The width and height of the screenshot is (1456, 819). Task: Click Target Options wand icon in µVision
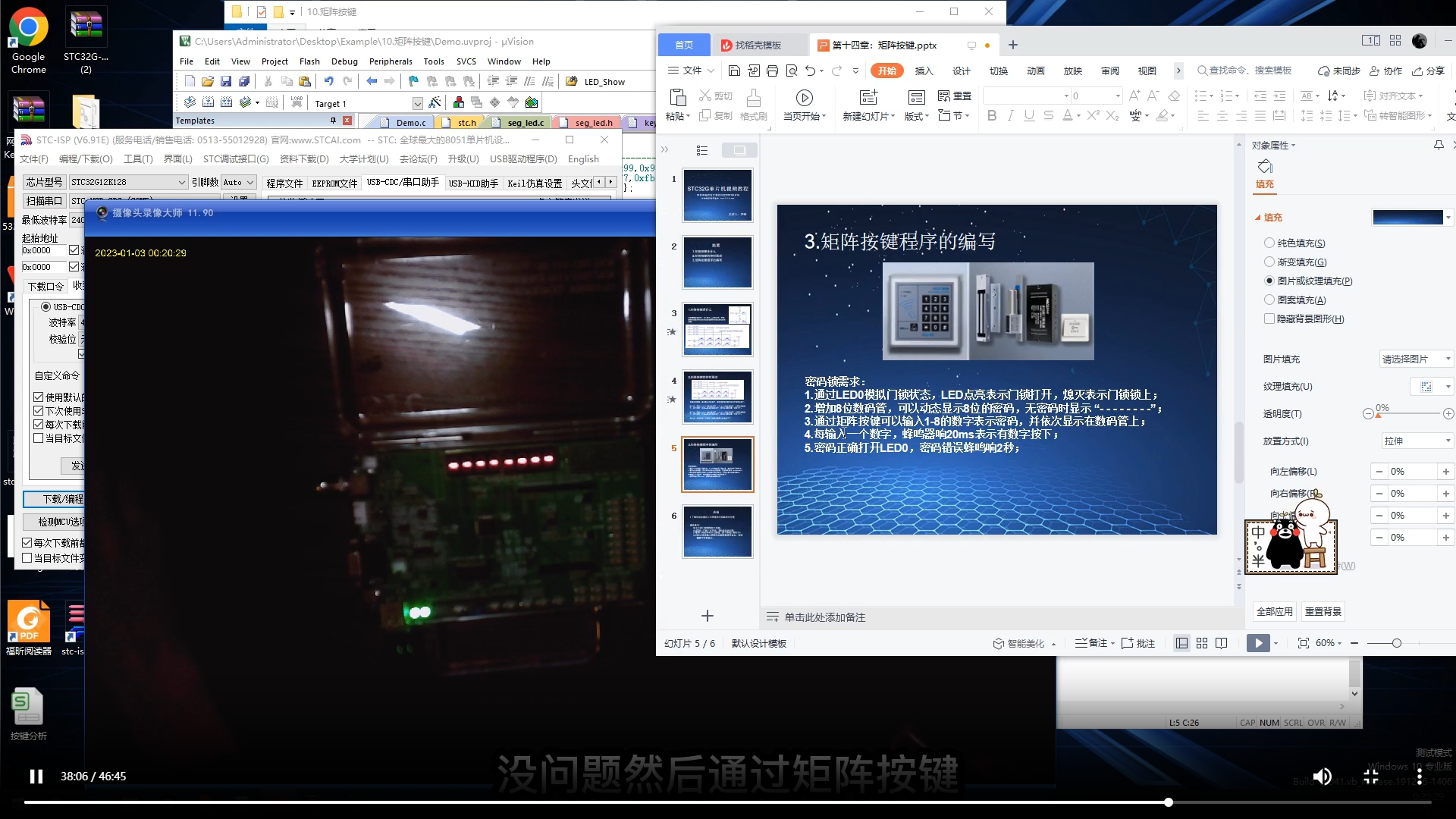click(435, 102)
